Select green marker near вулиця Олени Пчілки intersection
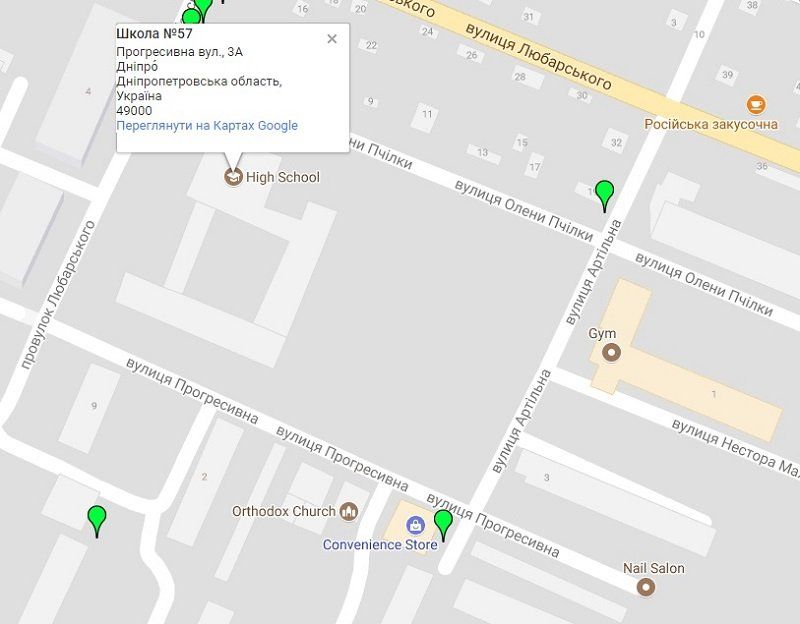This screenshot has width=800, height=624. [604, 191]
